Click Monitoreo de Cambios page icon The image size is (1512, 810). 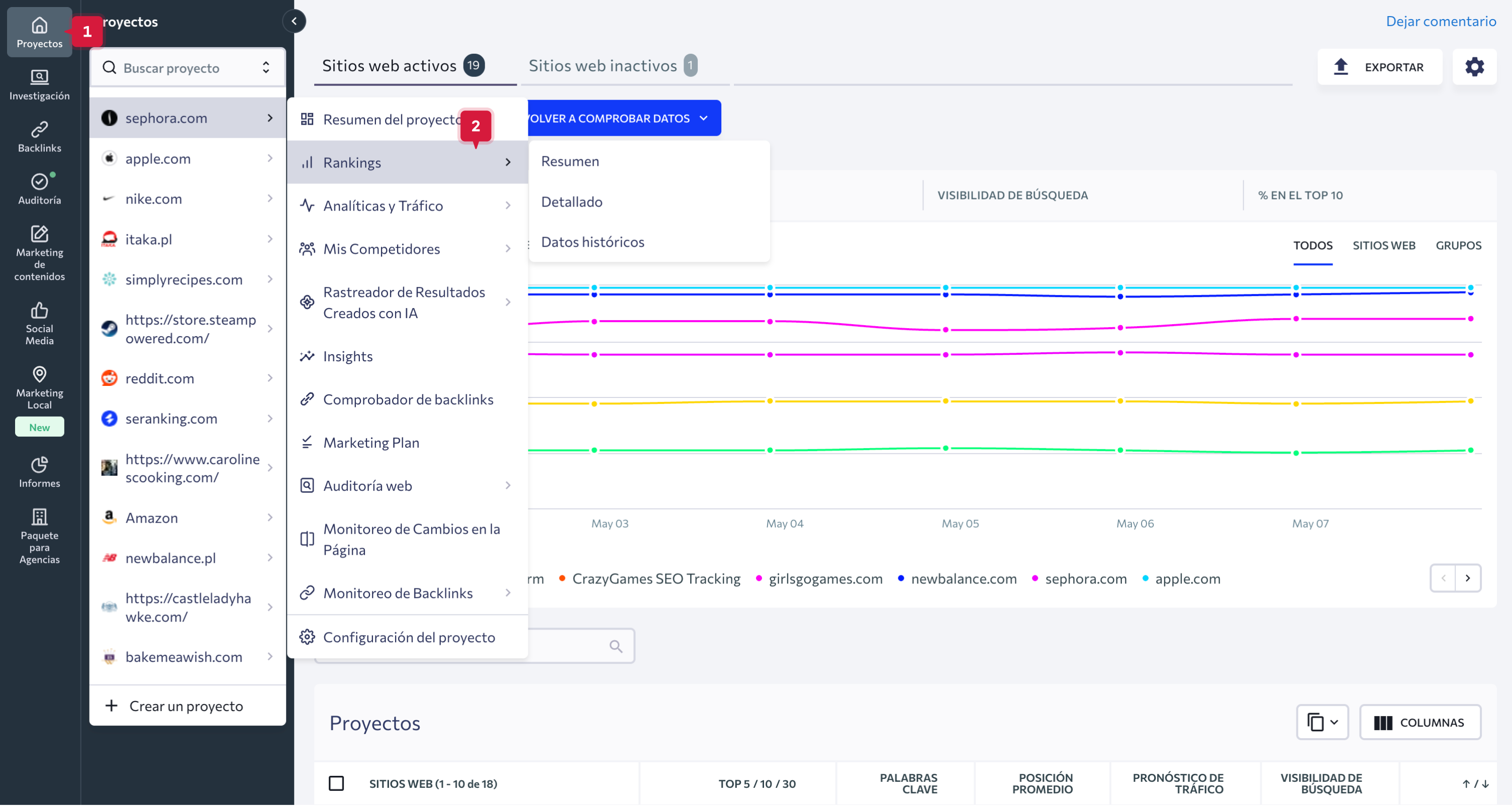(x=307, y=539)
